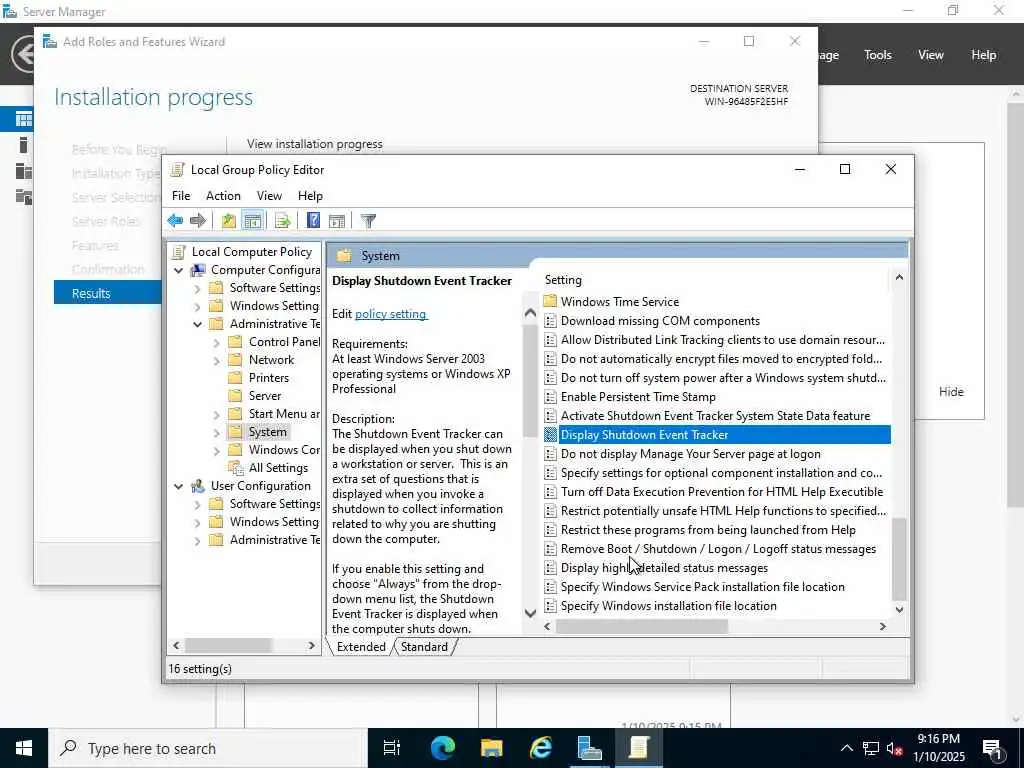Click the taskbar clock showing 9:16 PM
1024x768 pixels.
tap(938, 748)
